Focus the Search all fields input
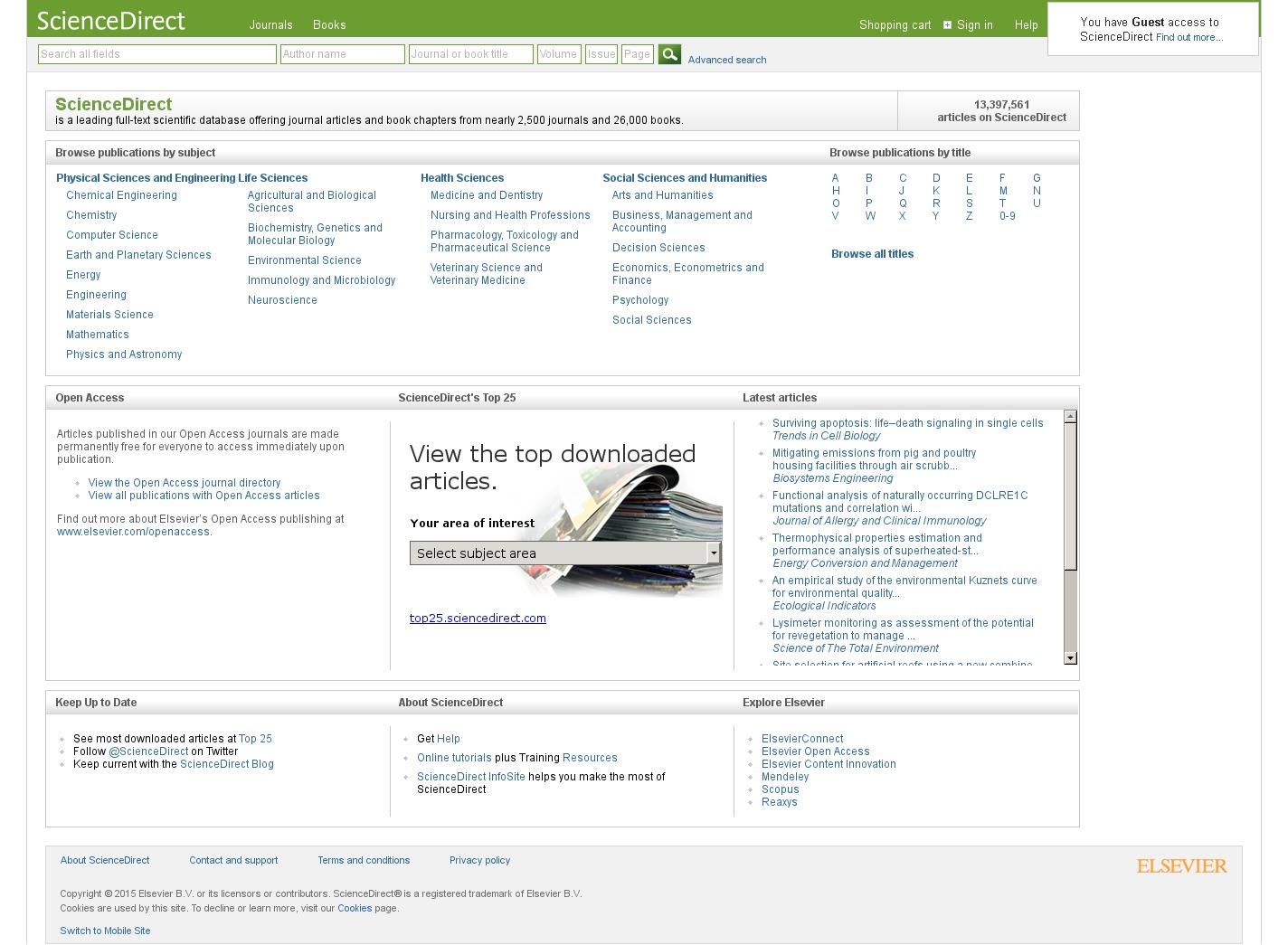Screen dimensions: 1288x945 (156, 54)
